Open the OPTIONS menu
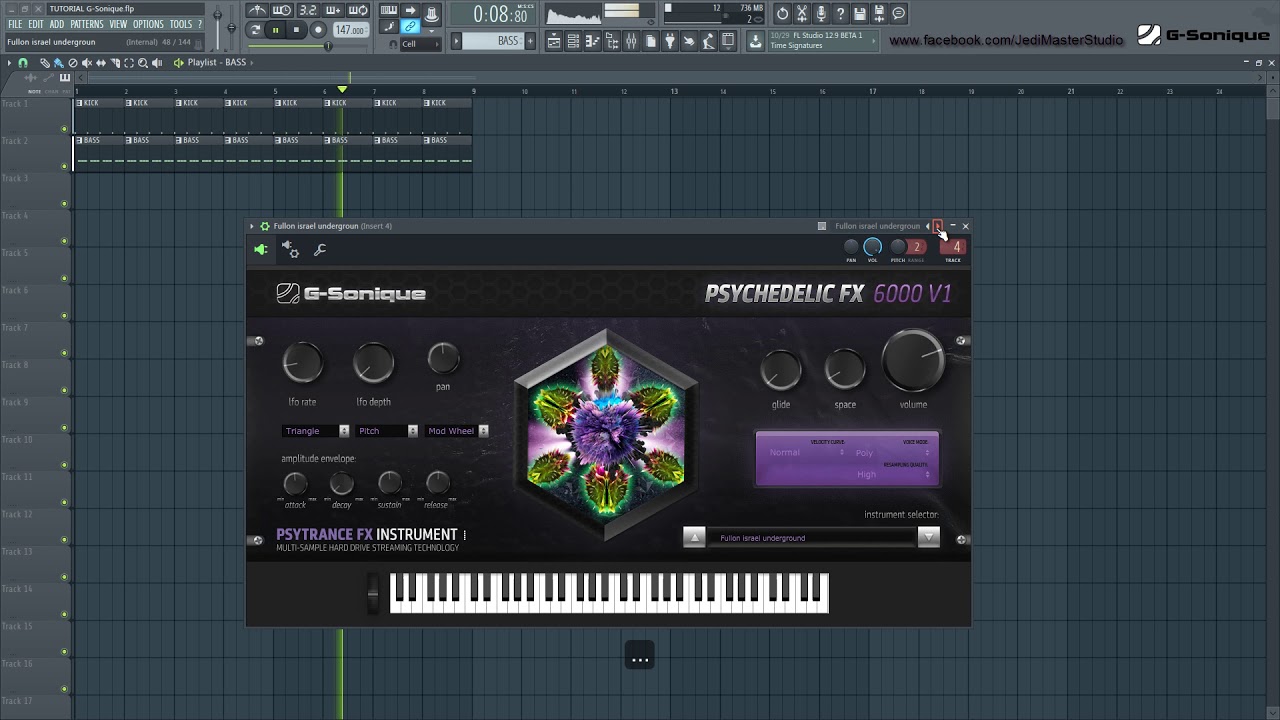Image resolution: width=1280 pixels, height=720 pixels. click(x=148, y=24)
